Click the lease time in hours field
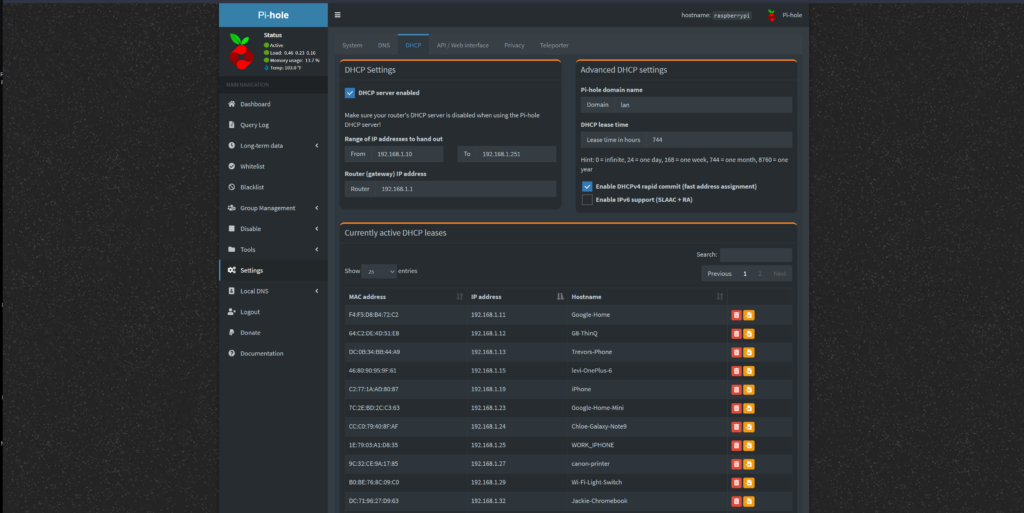The width and height of the screenshot is (1024, 513). point(719,140)
